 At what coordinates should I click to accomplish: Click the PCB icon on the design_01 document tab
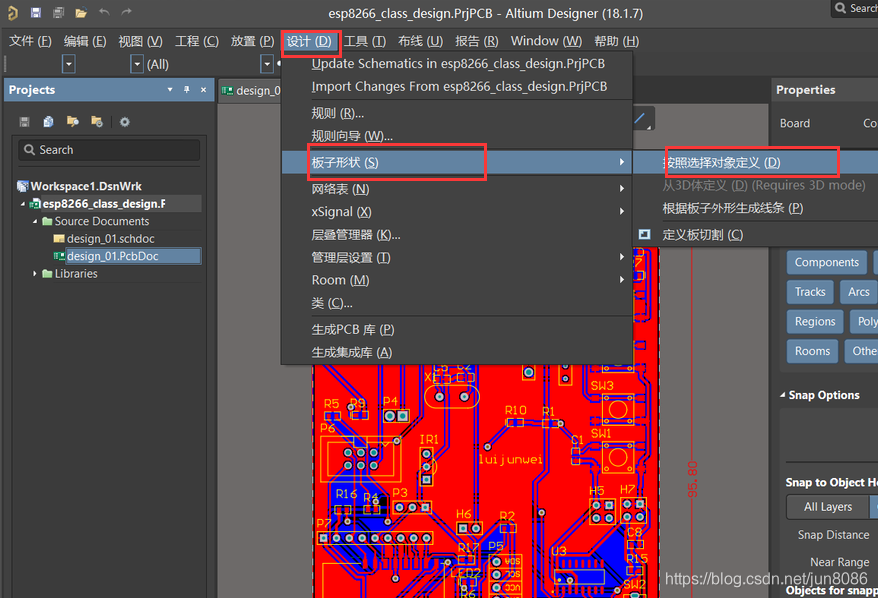click(227, 91)
